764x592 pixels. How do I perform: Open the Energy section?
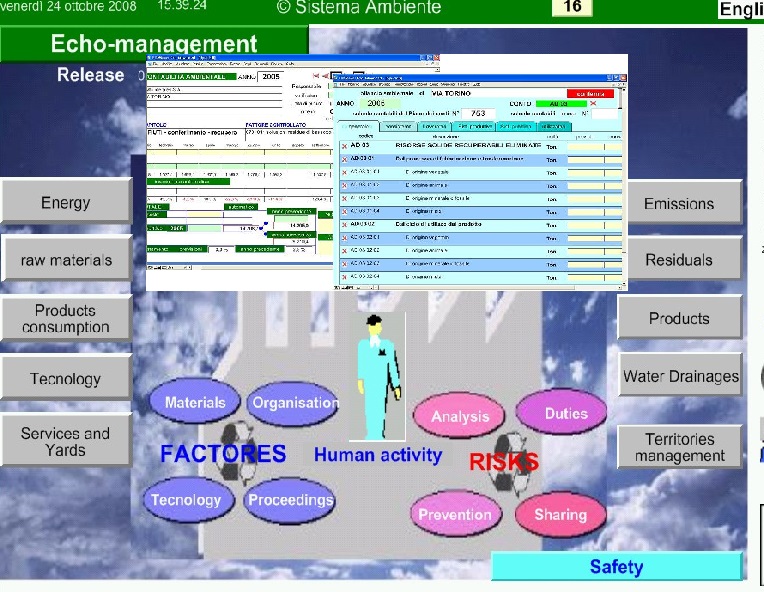click(x=65, y=203)
